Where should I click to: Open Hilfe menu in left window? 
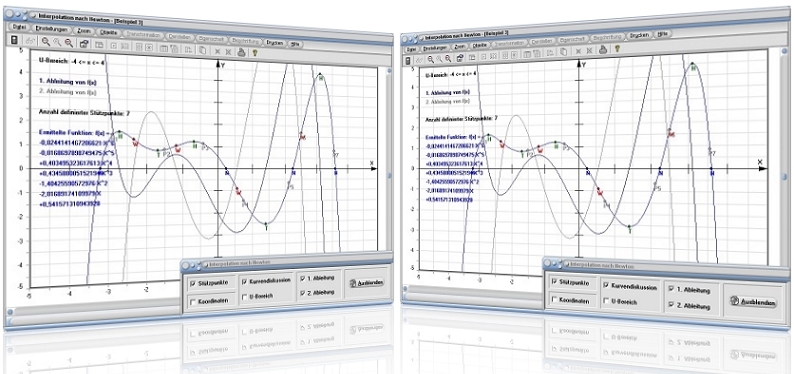pos(295,44)
